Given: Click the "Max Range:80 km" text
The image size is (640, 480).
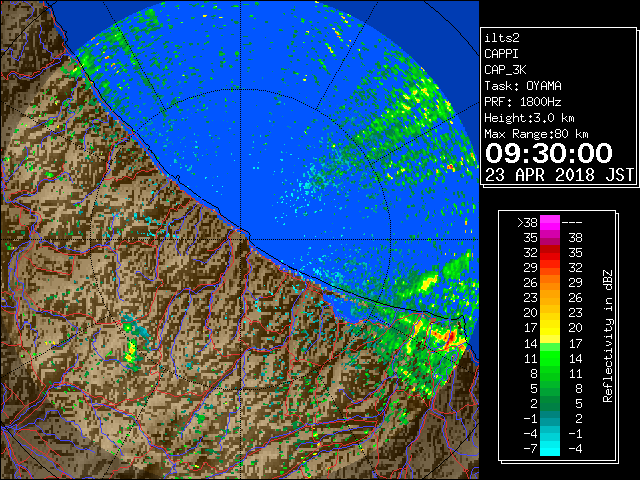Looking at the screenshot, I should tap(536, 134).
